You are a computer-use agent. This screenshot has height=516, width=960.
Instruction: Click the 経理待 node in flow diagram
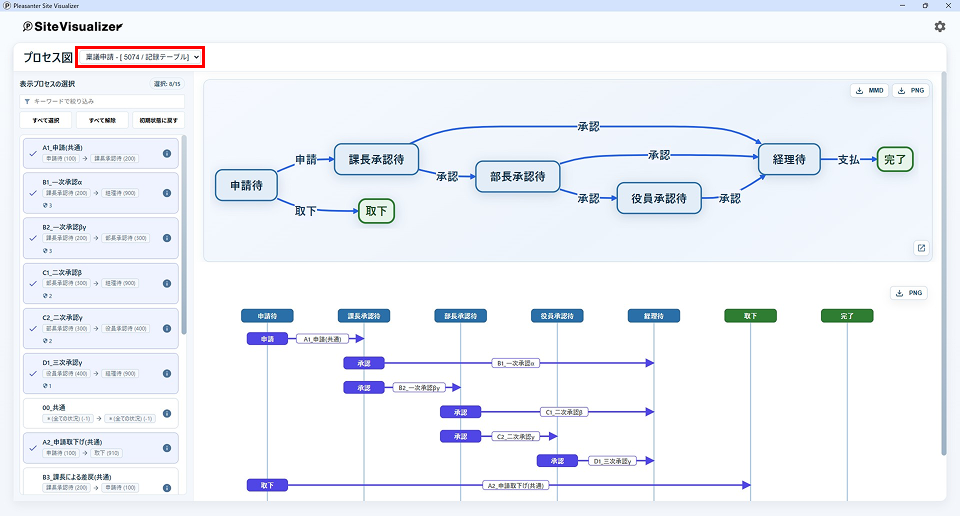pos(789,160)
